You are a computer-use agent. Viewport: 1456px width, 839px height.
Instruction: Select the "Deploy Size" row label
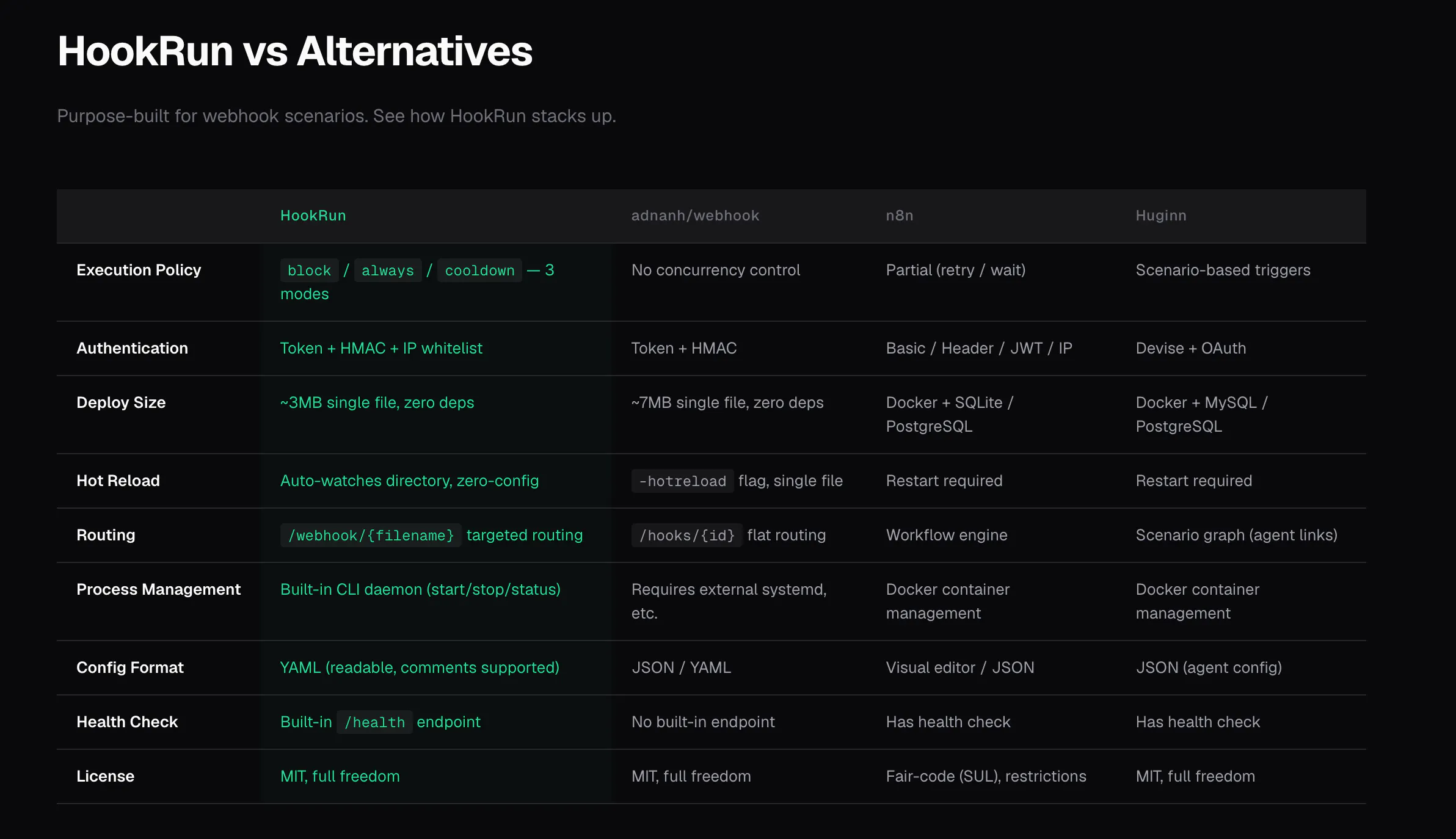[x=121, y=402]
